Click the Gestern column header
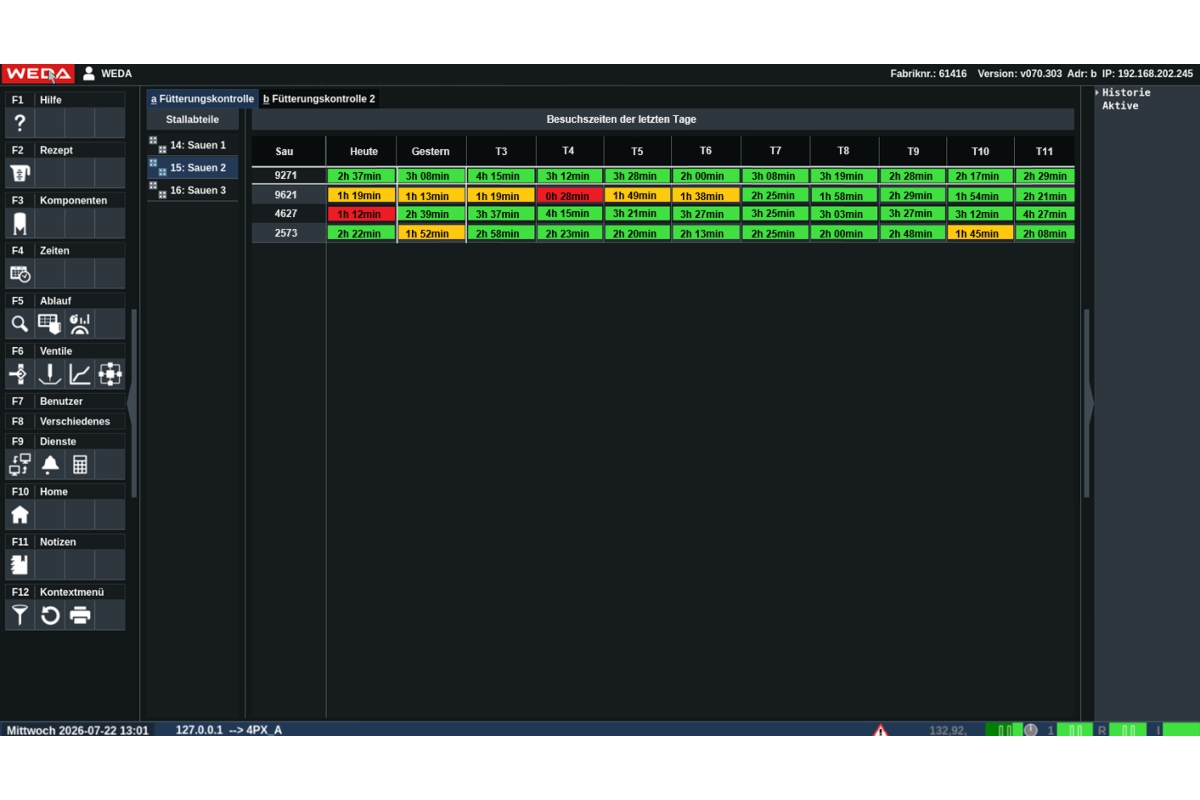 [431, 151]
